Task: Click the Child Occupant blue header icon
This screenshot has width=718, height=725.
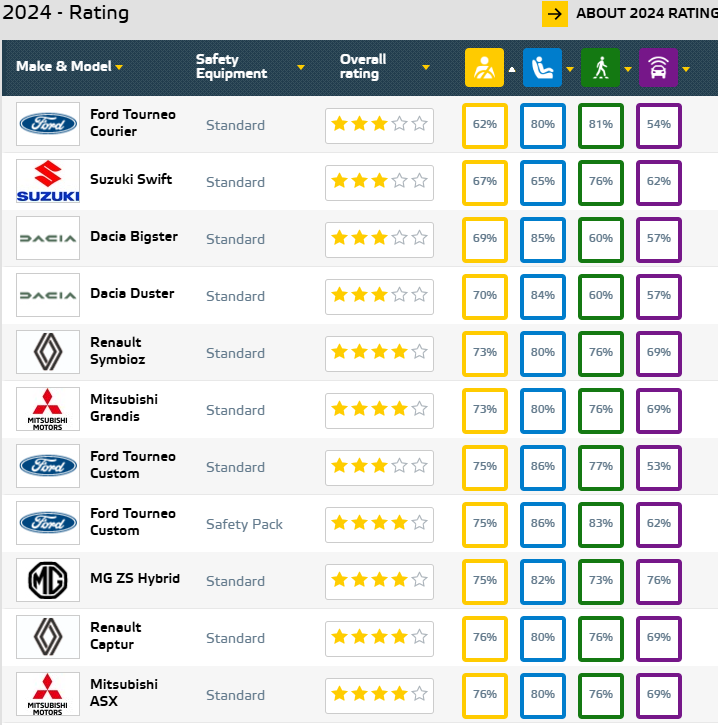Action: tap(542, 68)
